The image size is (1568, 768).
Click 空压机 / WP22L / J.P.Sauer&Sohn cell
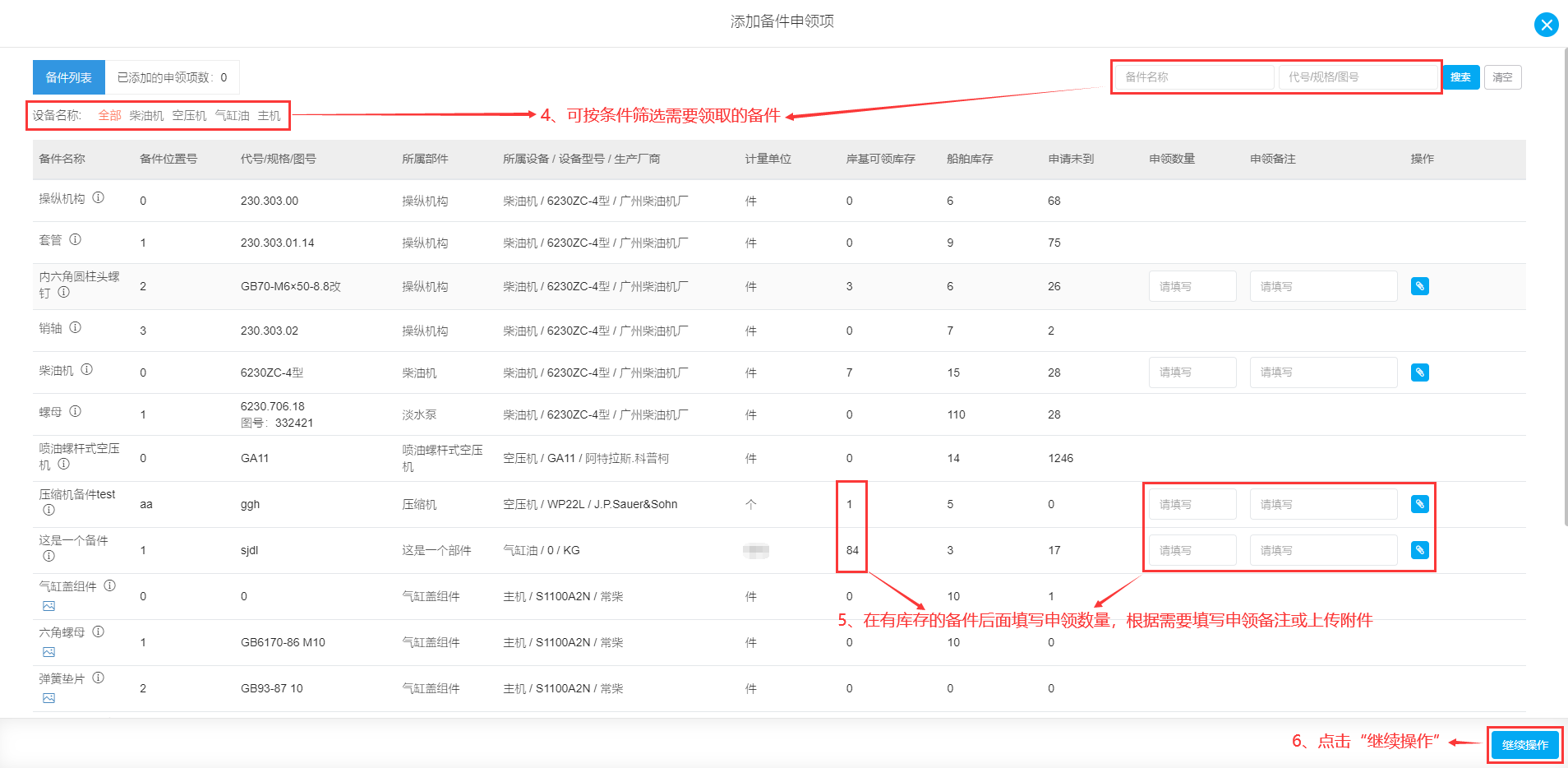pos(590,504)
